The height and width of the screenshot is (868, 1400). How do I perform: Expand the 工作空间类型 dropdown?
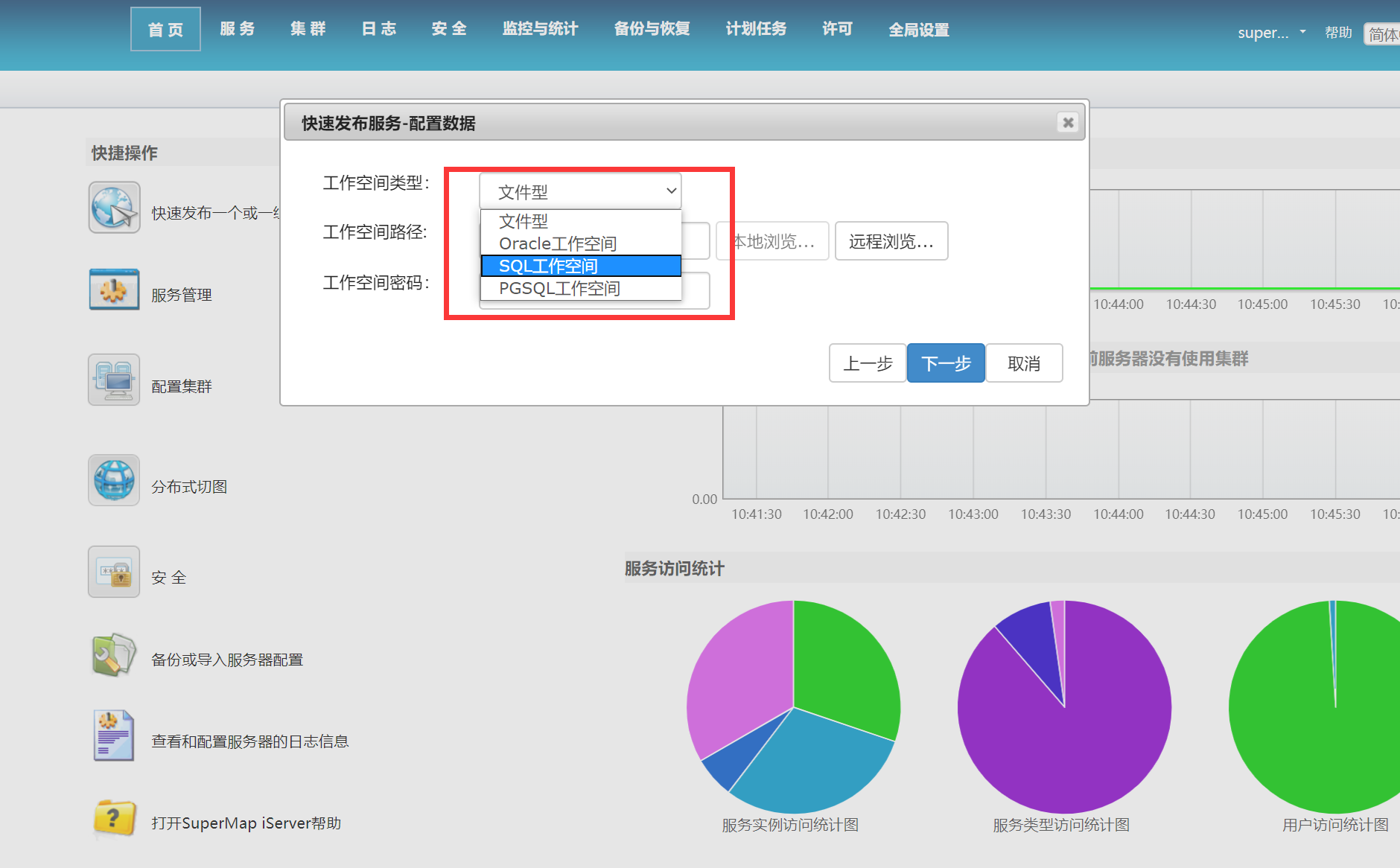(x=580, y=191)
